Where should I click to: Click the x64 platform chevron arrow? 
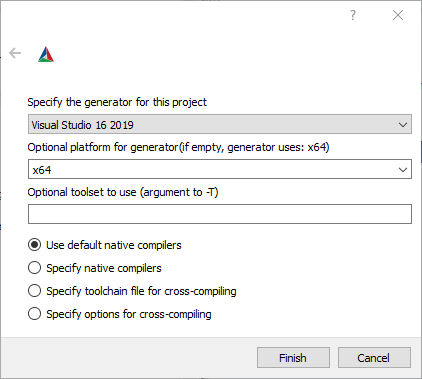(403, 170)
